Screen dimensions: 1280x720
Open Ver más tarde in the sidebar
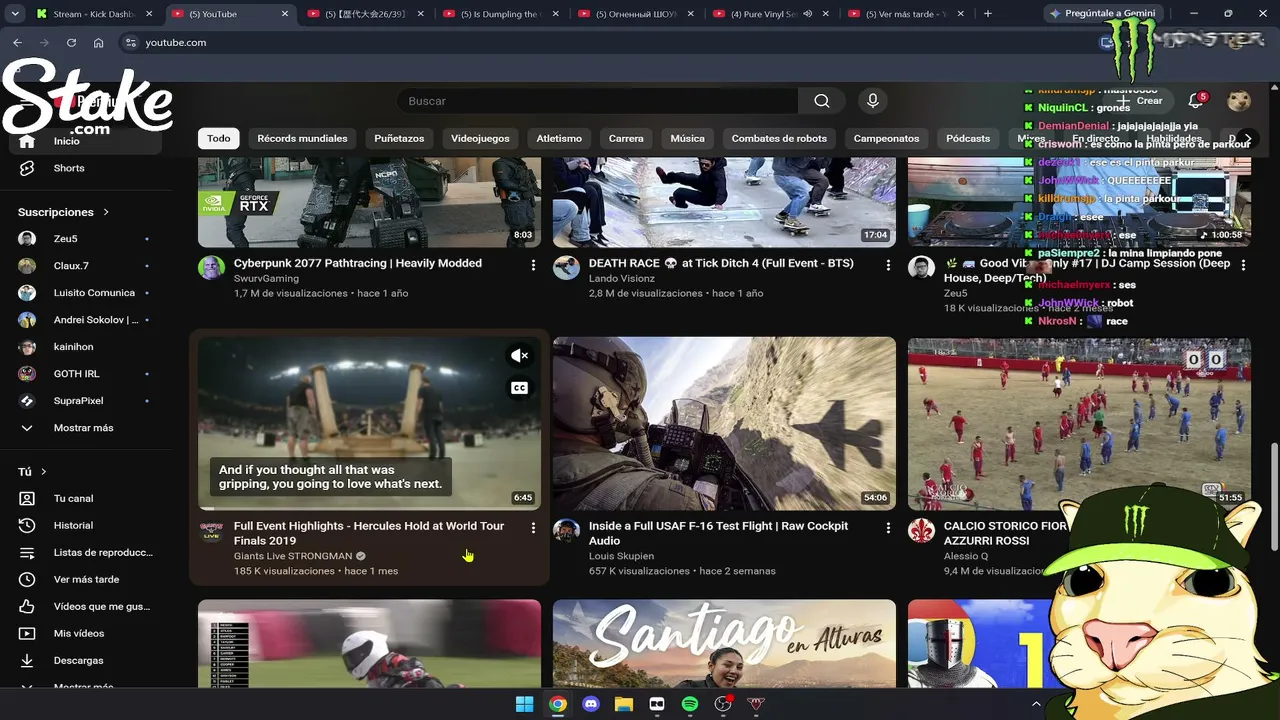click(87, 579)
